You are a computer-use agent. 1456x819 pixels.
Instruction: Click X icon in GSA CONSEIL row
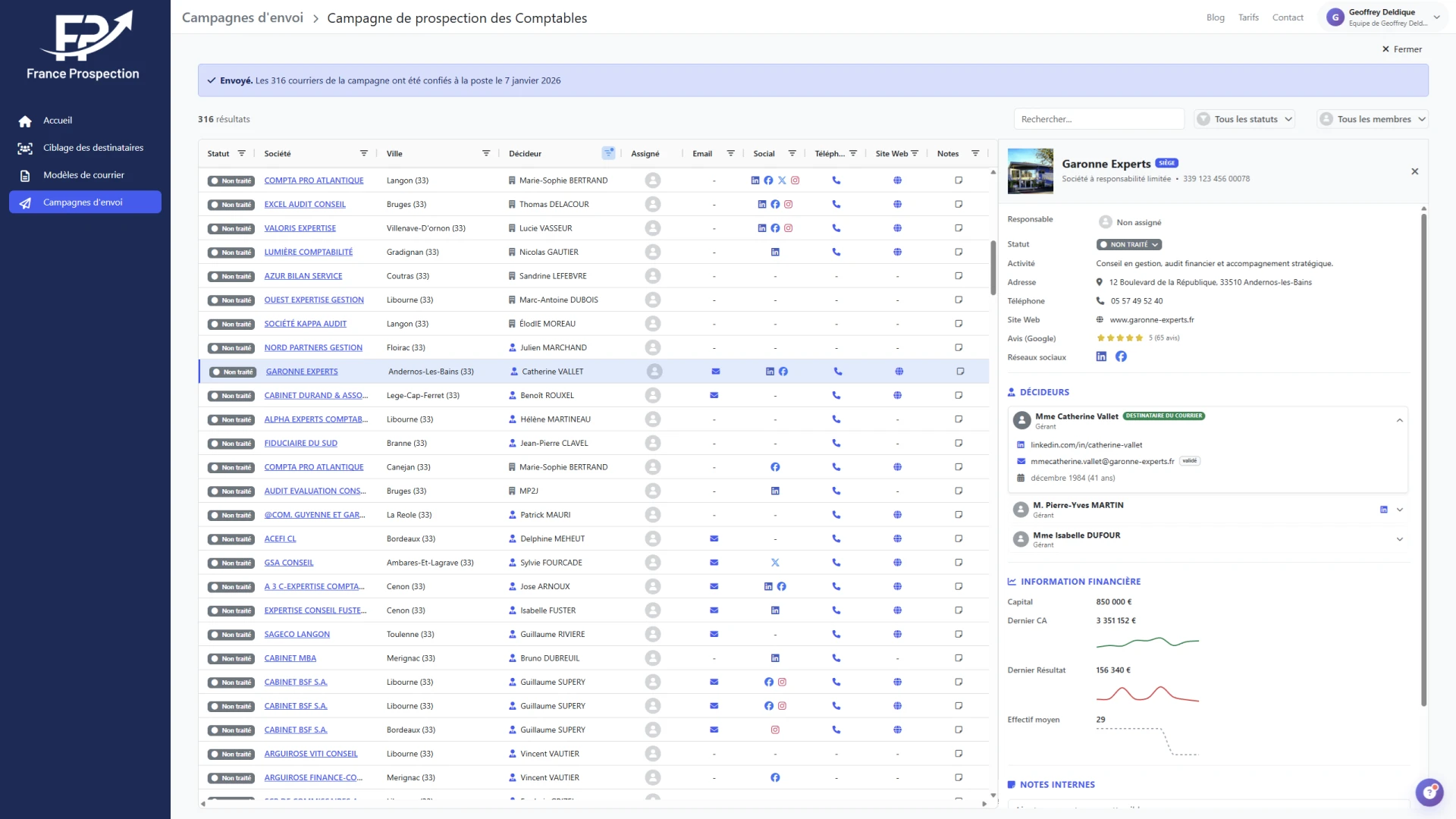pos(775,563)
